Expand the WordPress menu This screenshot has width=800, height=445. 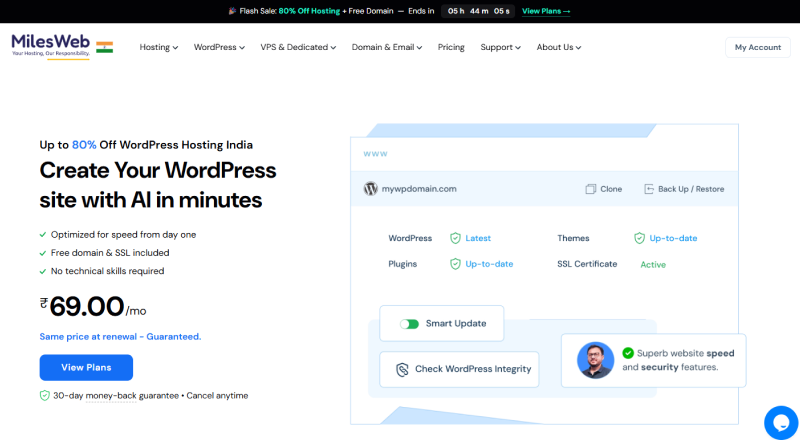[x=219, y=47]
